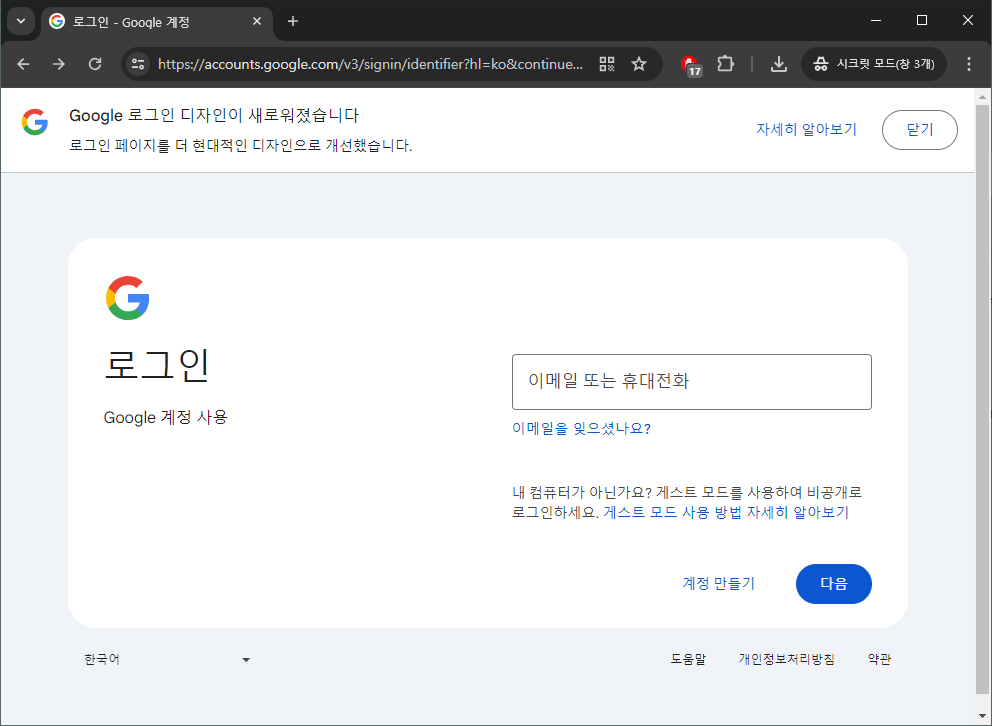The height and width of the screenshot is (726, 992).
Task: Maximize the Chrome window
Action: tap(922, 21)
